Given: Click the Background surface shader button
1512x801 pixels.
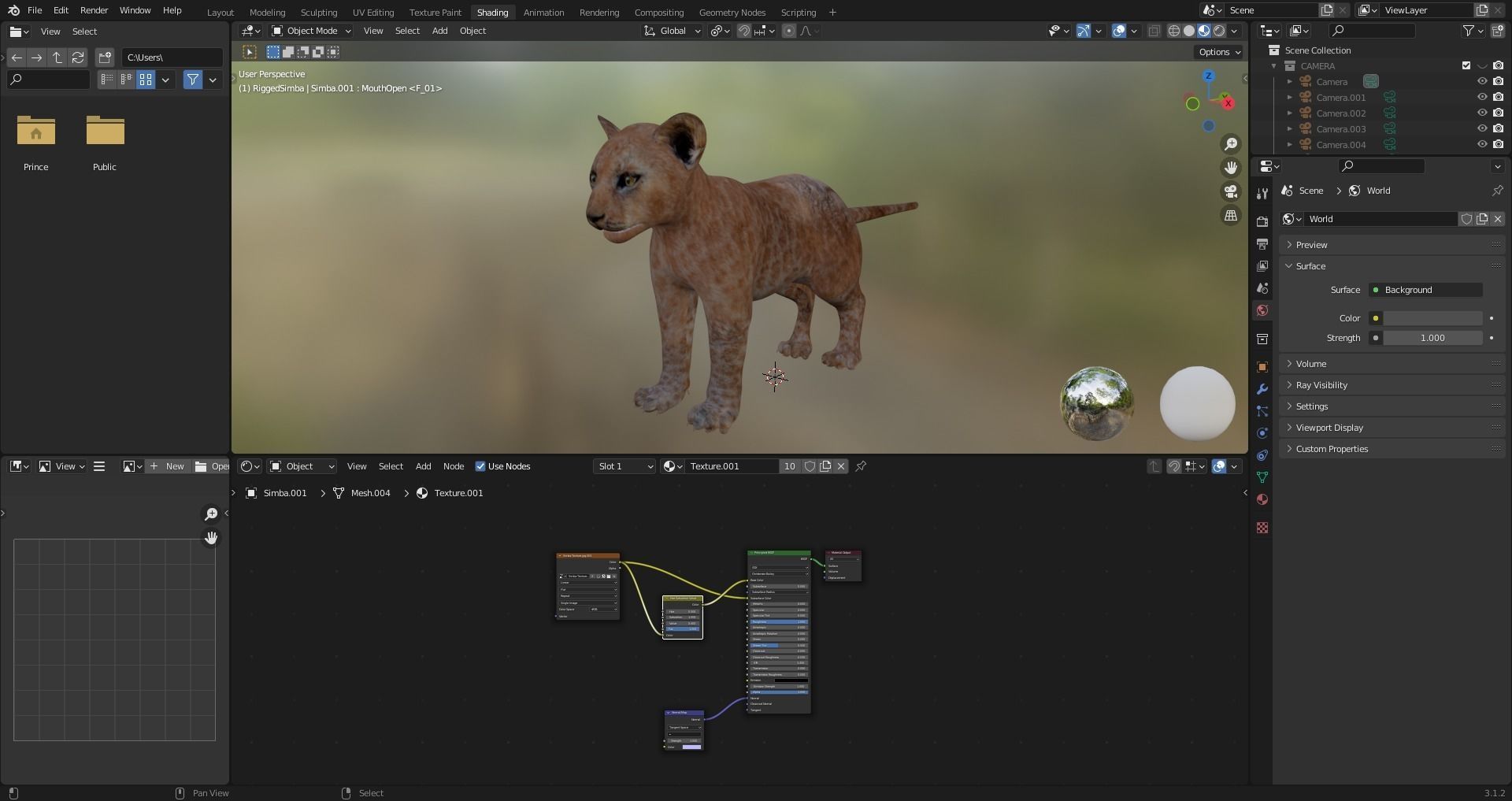Looking at the screenshot, I should coord(1425,290).
